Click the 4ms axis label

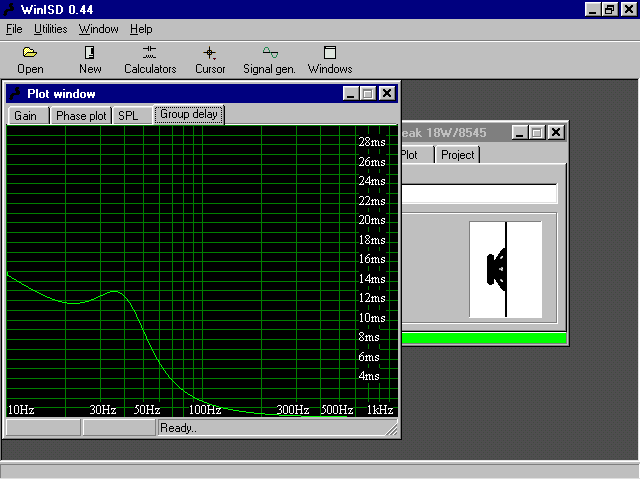coord(369,376)
